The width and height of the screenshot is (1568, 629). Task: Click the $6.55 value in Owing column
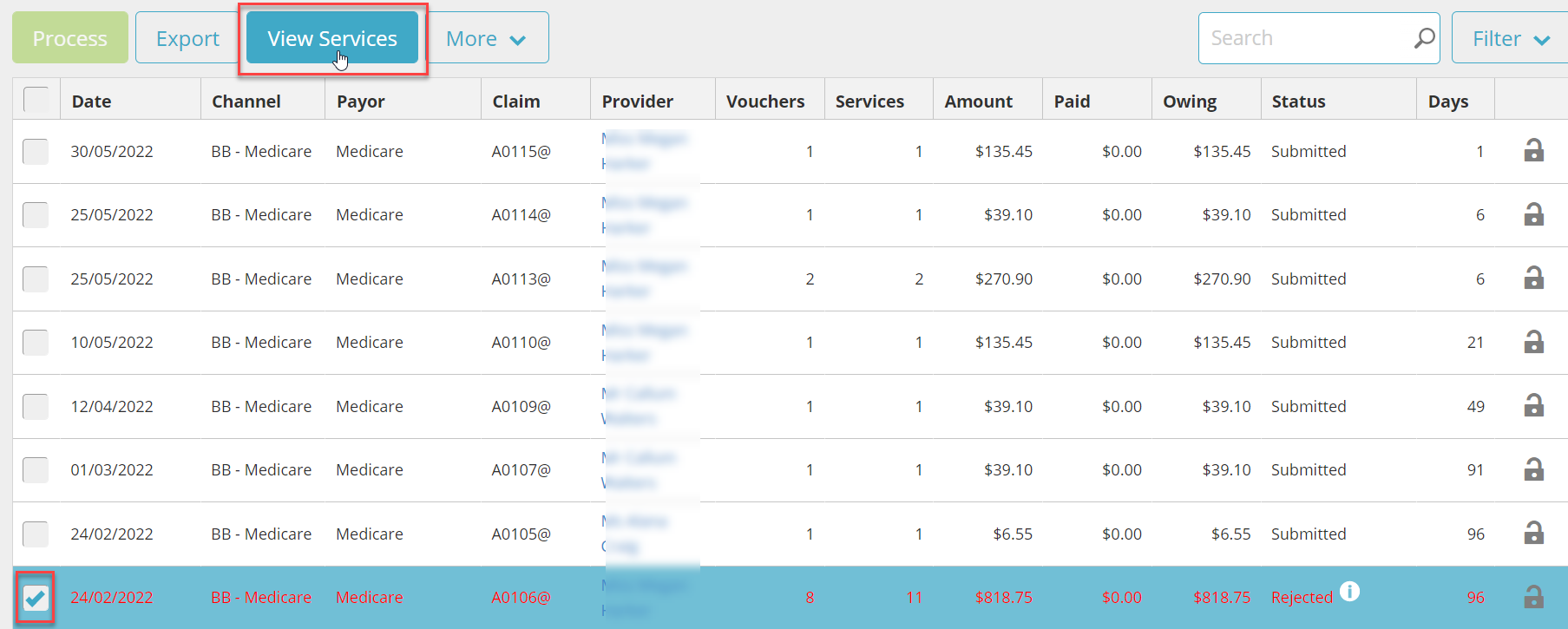[1231, 534]
